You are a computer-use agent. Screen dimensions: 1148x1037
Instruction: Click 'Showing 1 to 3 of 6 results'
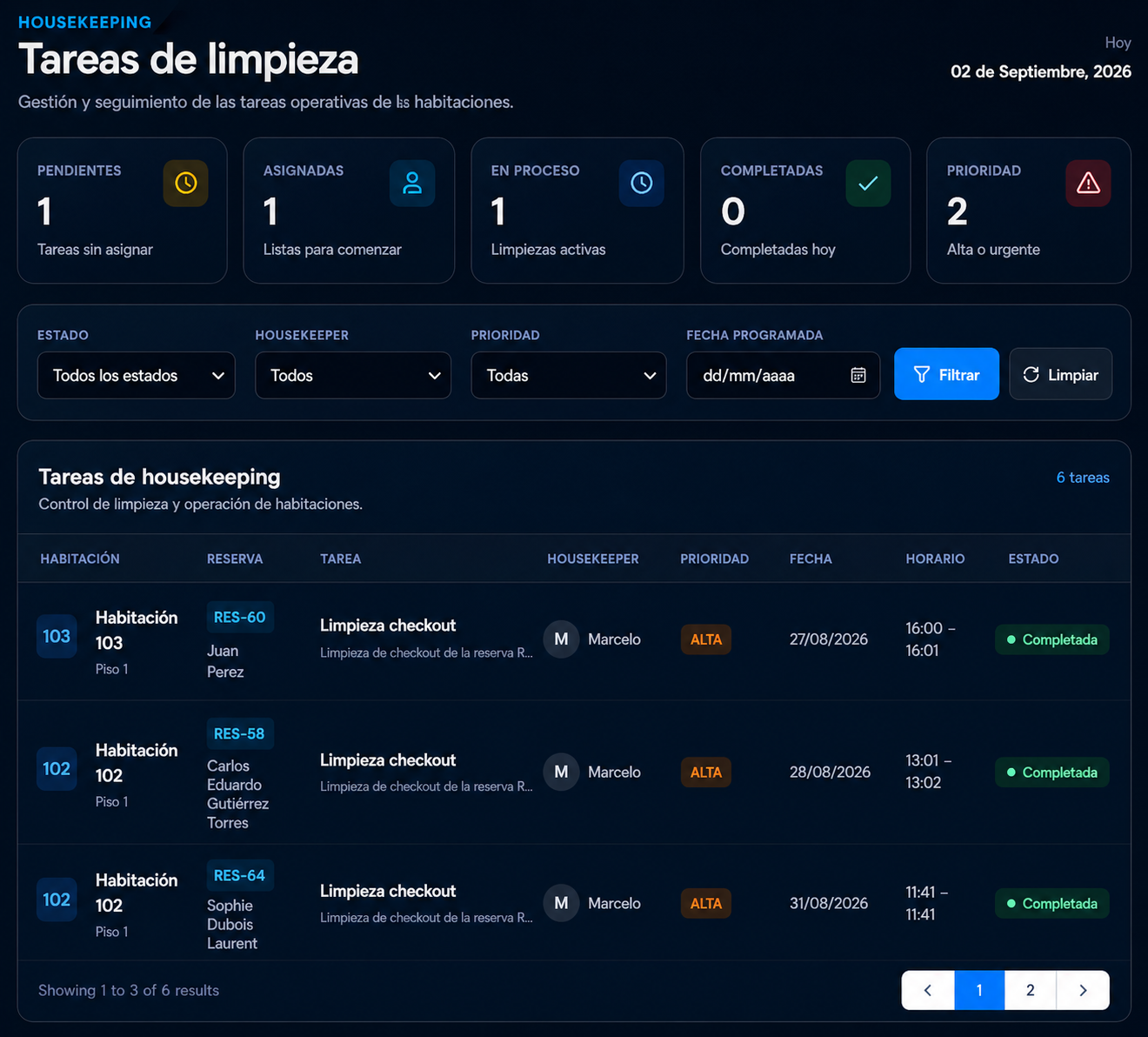129,990
